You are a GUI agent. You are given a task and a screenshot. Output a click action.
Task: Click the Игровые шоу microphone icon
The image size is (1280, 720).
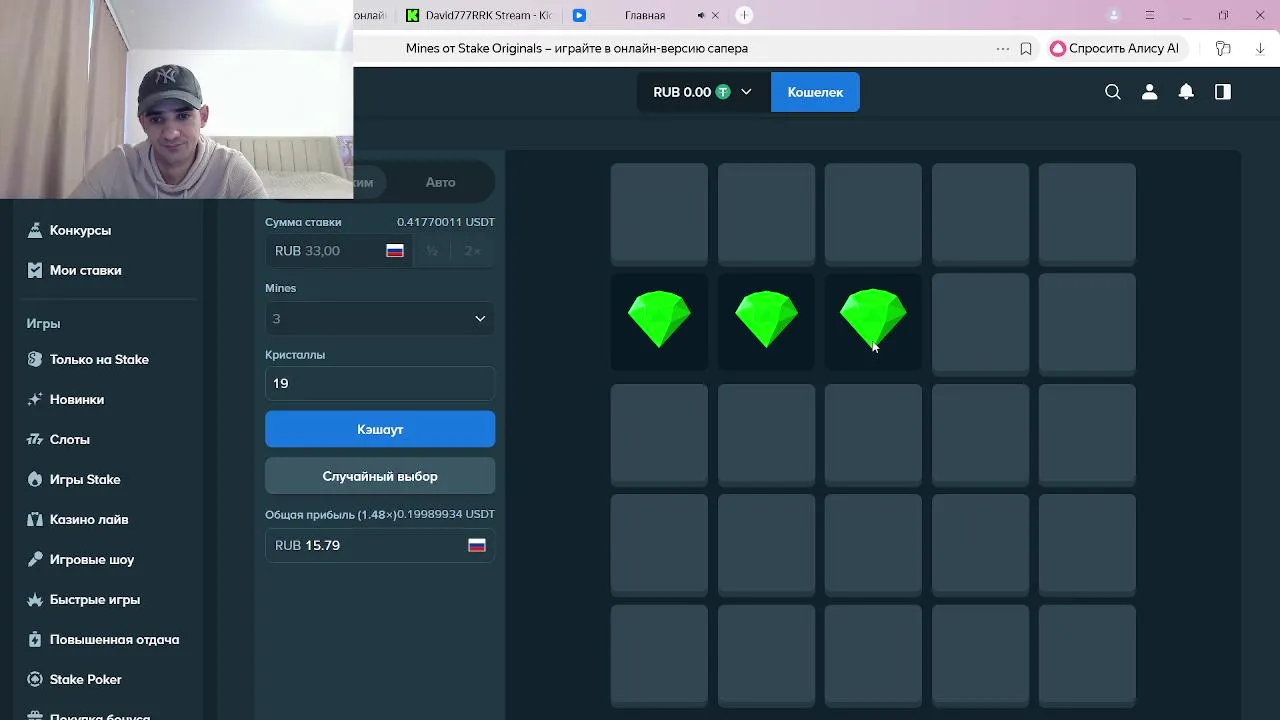coord(35,559)
